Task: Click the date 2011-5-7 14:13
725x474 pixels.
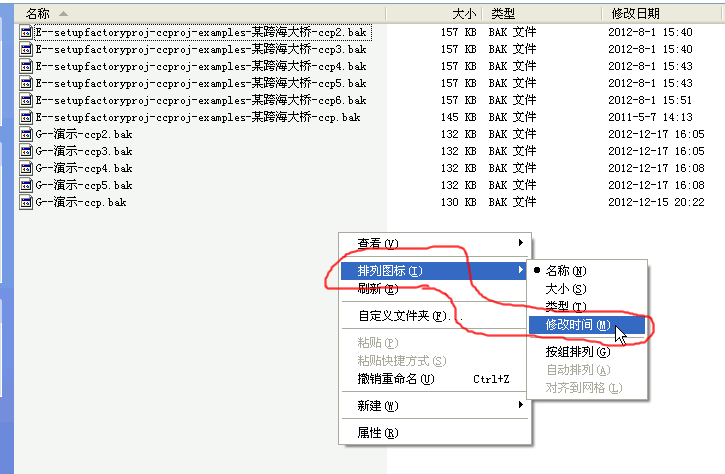Action: click(x=650, y=117)
